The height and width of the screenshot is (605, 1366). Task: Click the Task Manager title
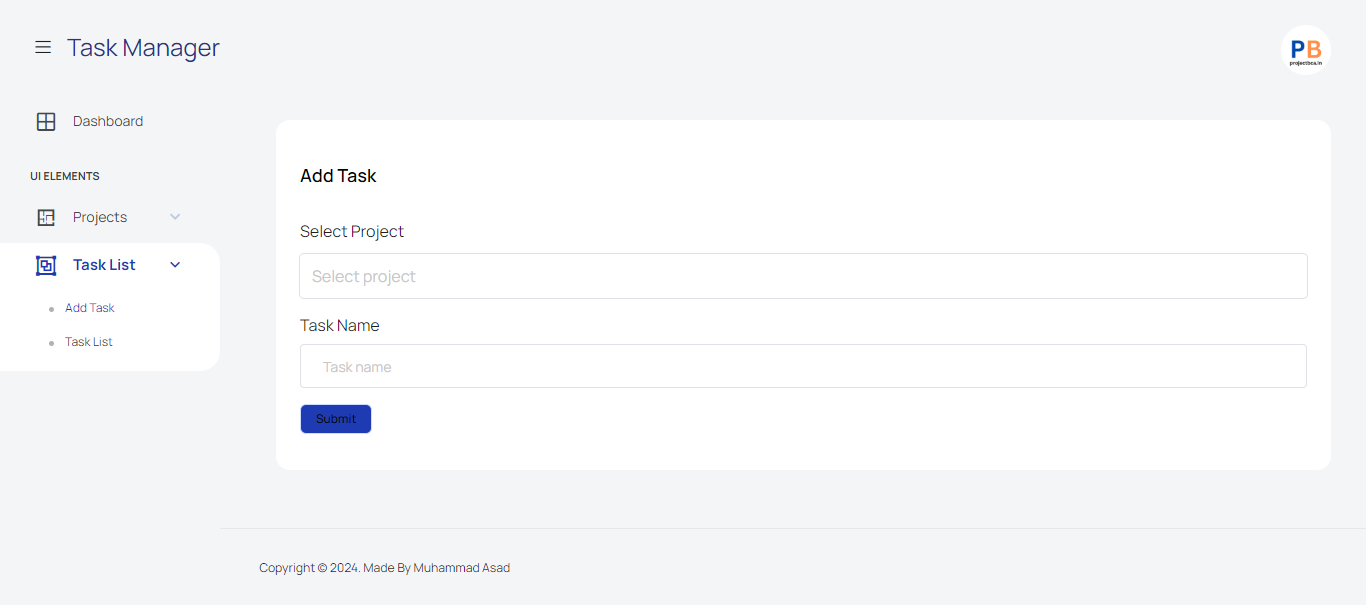(x=143, y=47)
